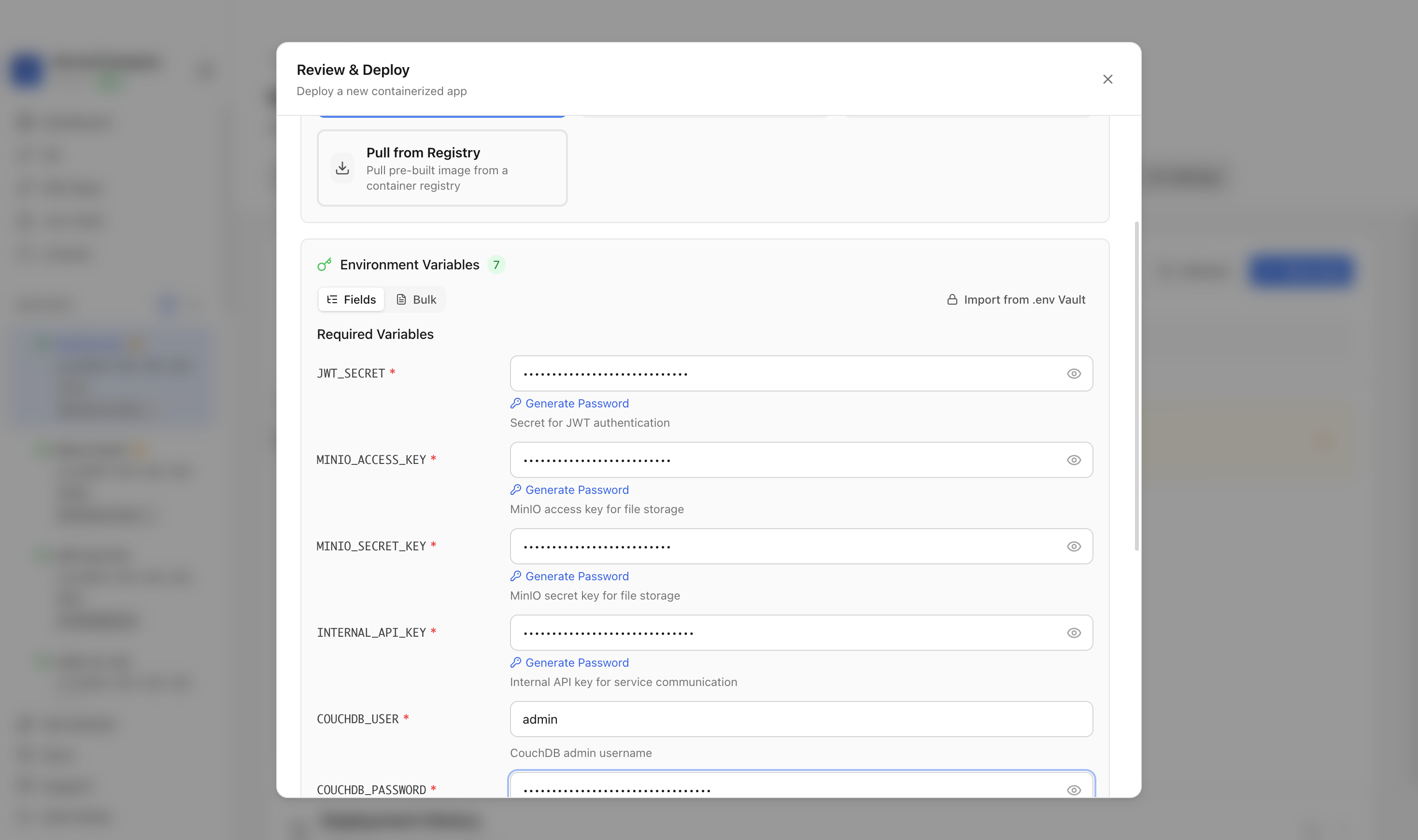1418x840 pixels.
Task: Click the environment variables count badge 7
Action: pyautogui.click(x=496, y=265)
